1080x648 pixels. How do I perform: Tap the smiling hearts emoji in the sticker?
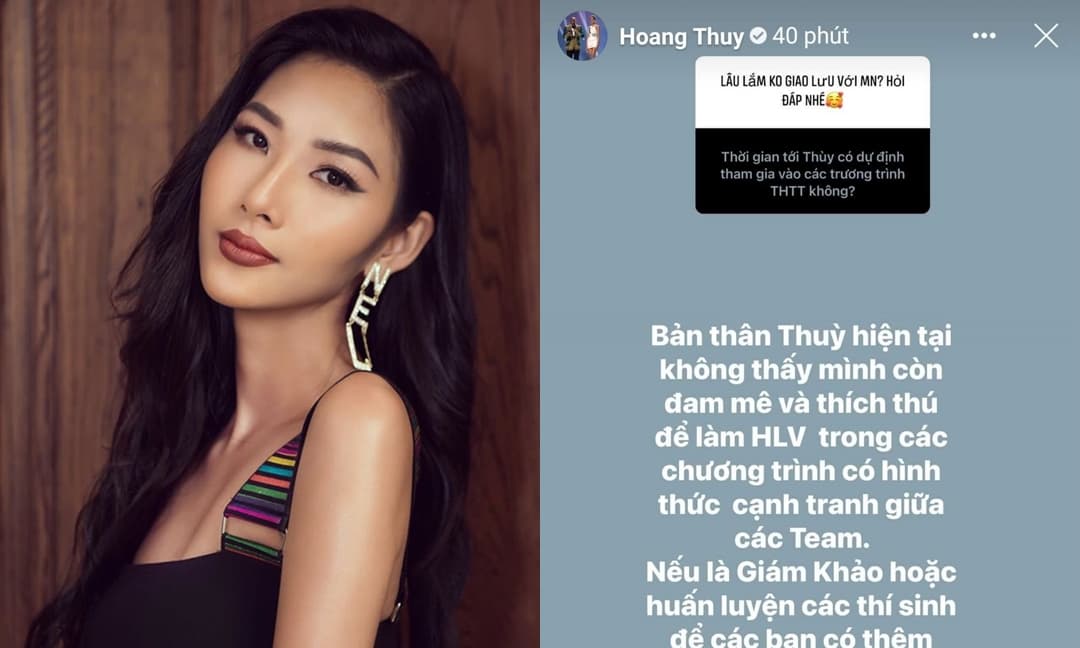[834, 101]
